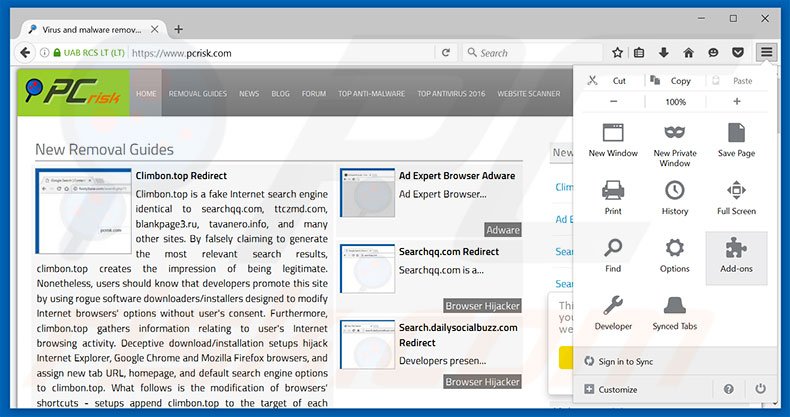Open the Downloads arrow icon
This screenshot has height=417, width=790.
coord(664,52)
